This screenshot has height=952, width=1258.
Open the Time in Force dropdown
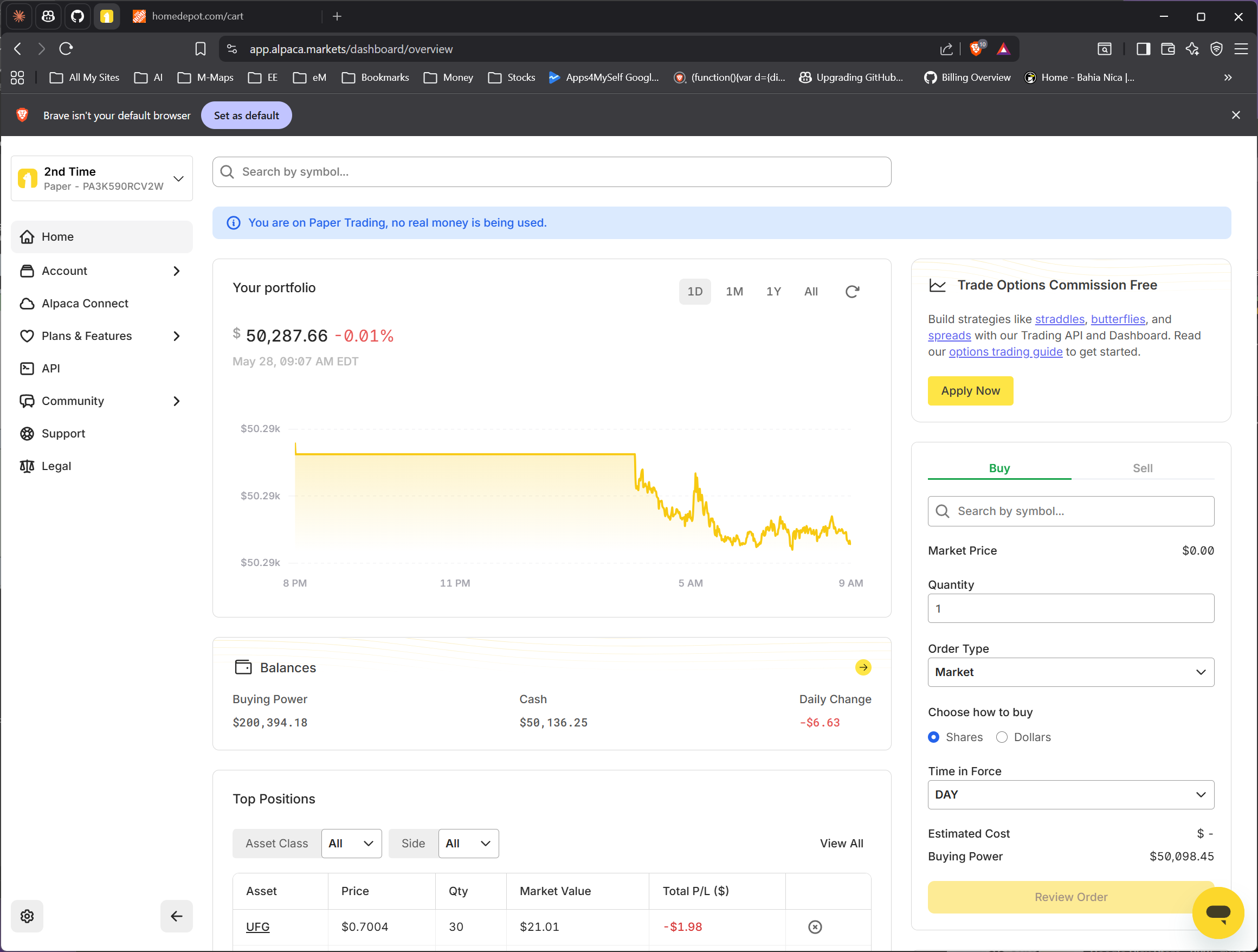1070,795
